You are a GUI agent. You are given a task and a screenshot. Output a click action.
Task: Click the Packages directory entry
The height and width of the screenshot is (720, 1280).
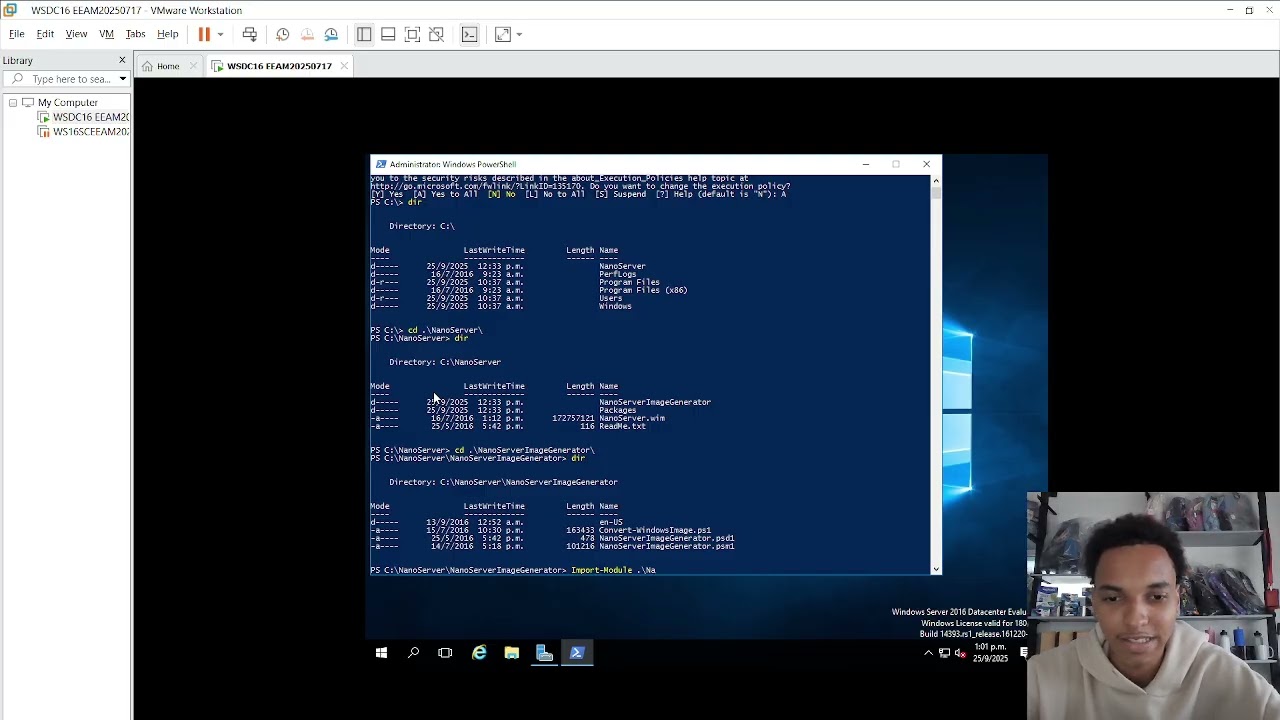pyautogui.click(x=617, y=410)
